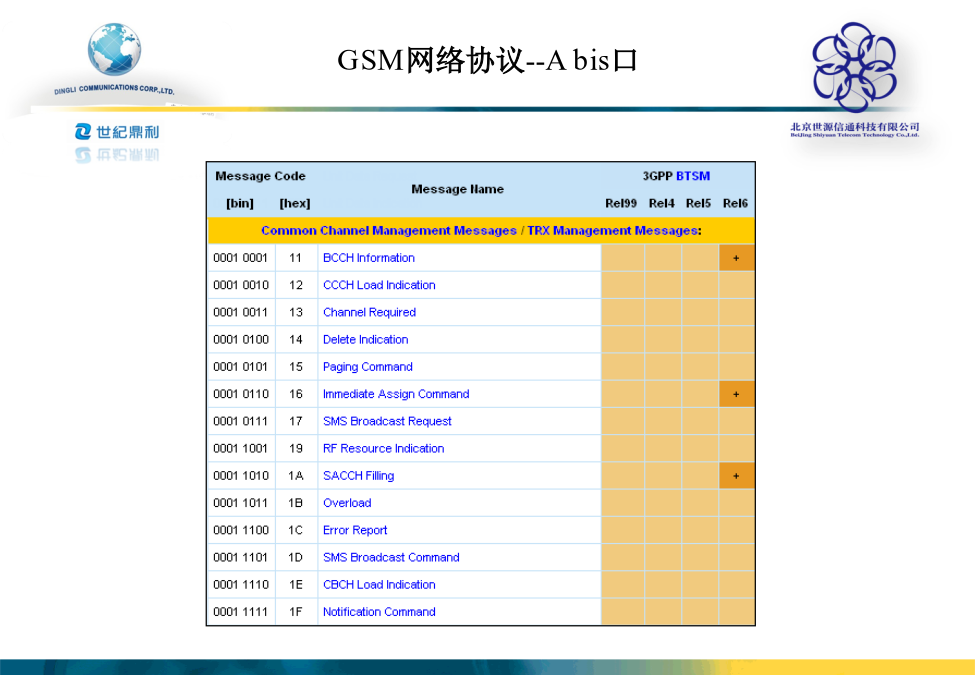Viewport: 975px width, 675px height.
Task: Open the Channel Required message link
Action: coord(369,313)
